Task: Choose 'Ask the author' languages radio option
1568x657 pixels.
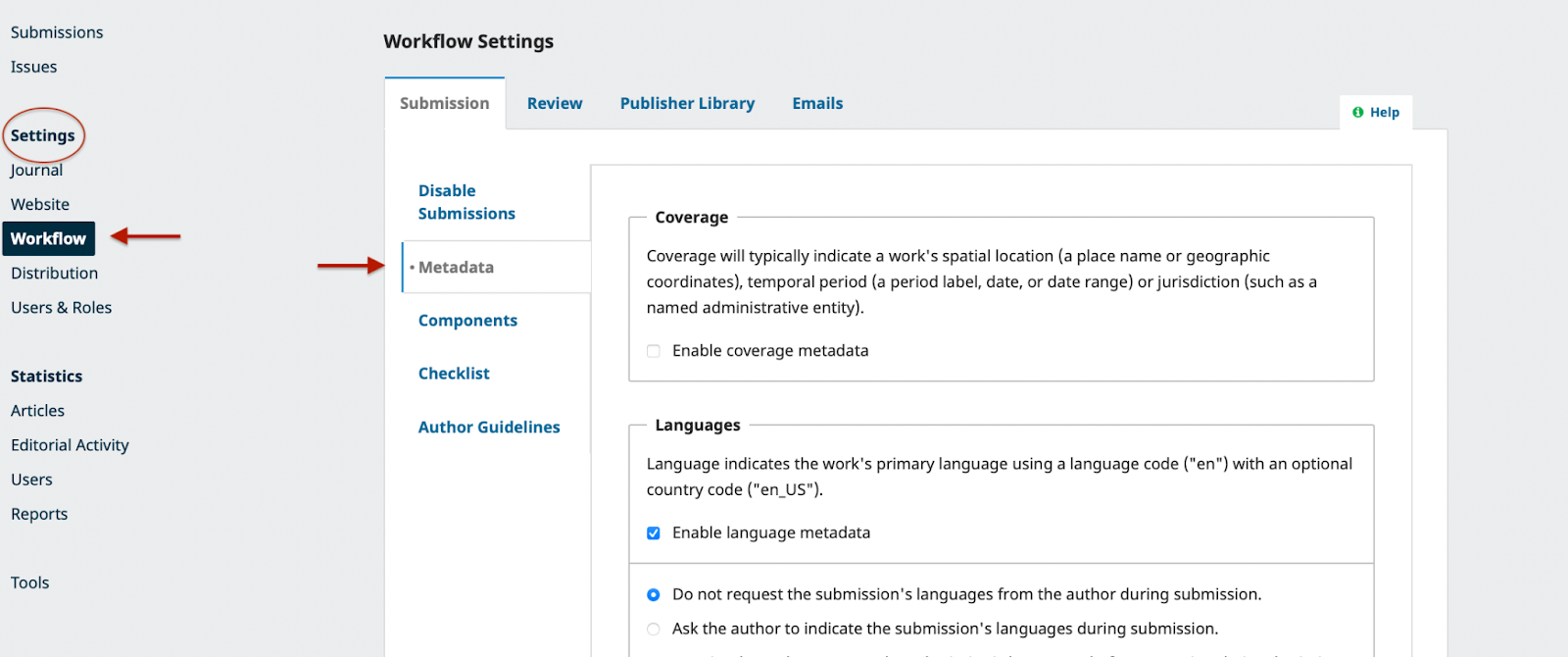Action: tap(654, 630)
